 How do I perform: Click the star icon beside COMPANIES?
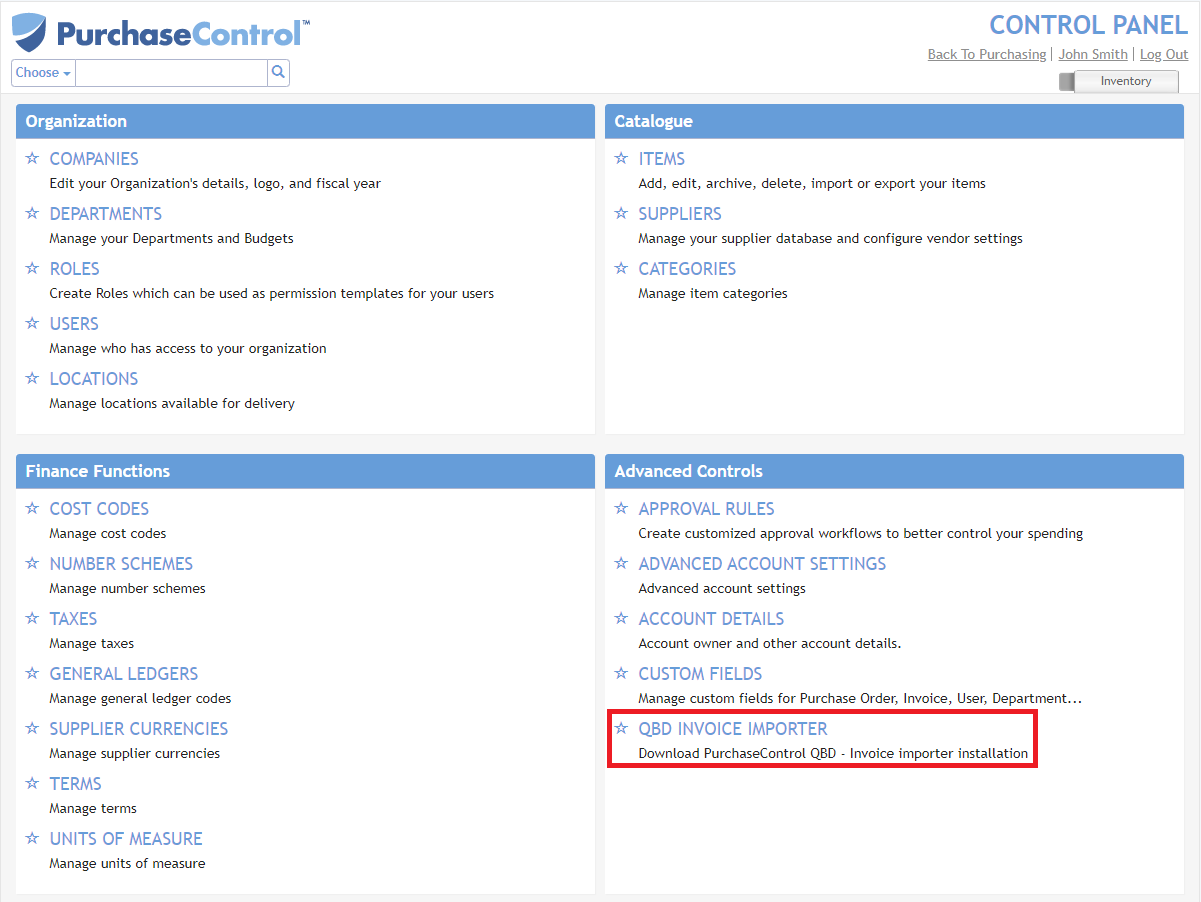click(32, 158)
